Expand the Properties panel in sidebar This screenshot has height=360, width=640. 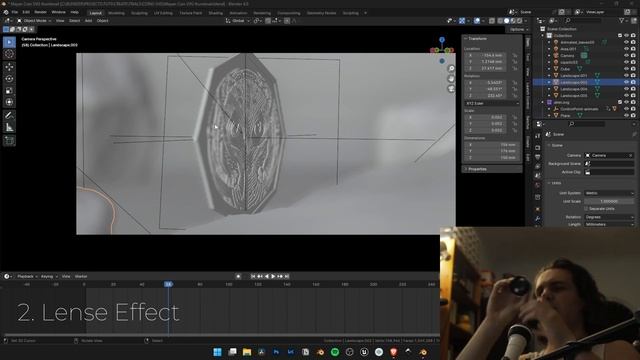(x=476, y=169)
